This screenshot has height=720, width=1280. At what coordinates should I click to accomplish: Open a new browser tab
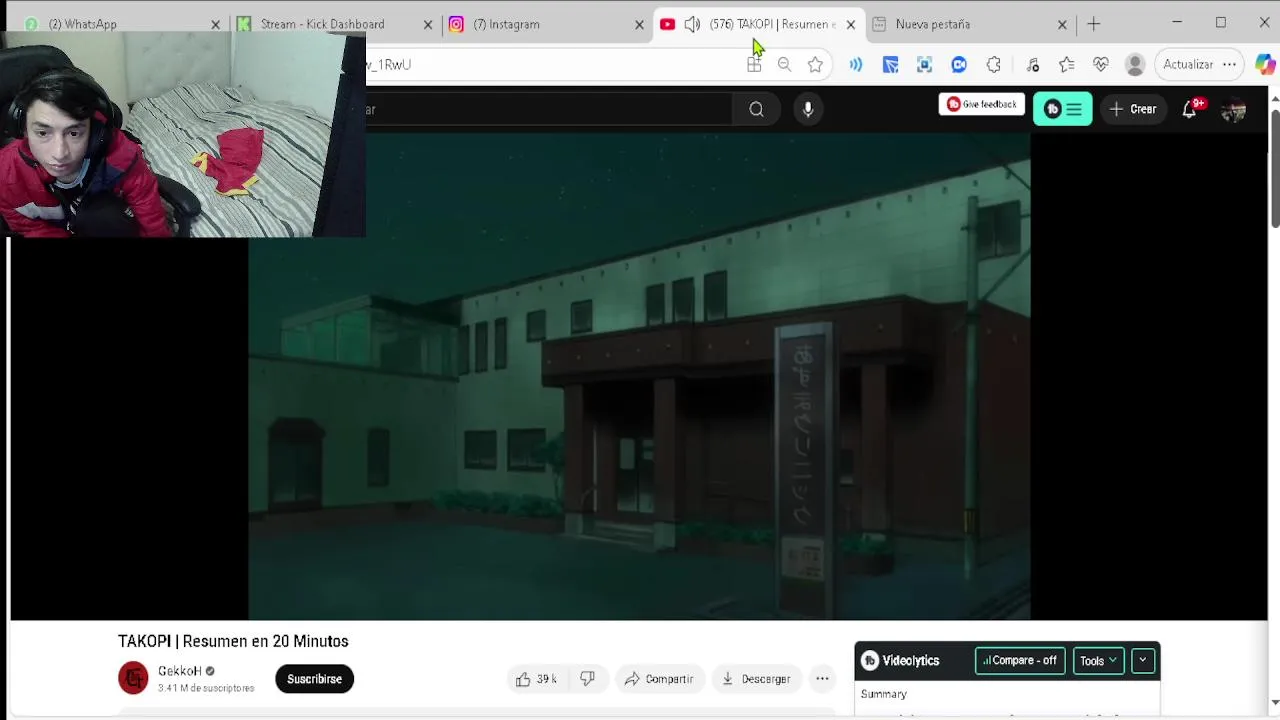pos(1093,24)
